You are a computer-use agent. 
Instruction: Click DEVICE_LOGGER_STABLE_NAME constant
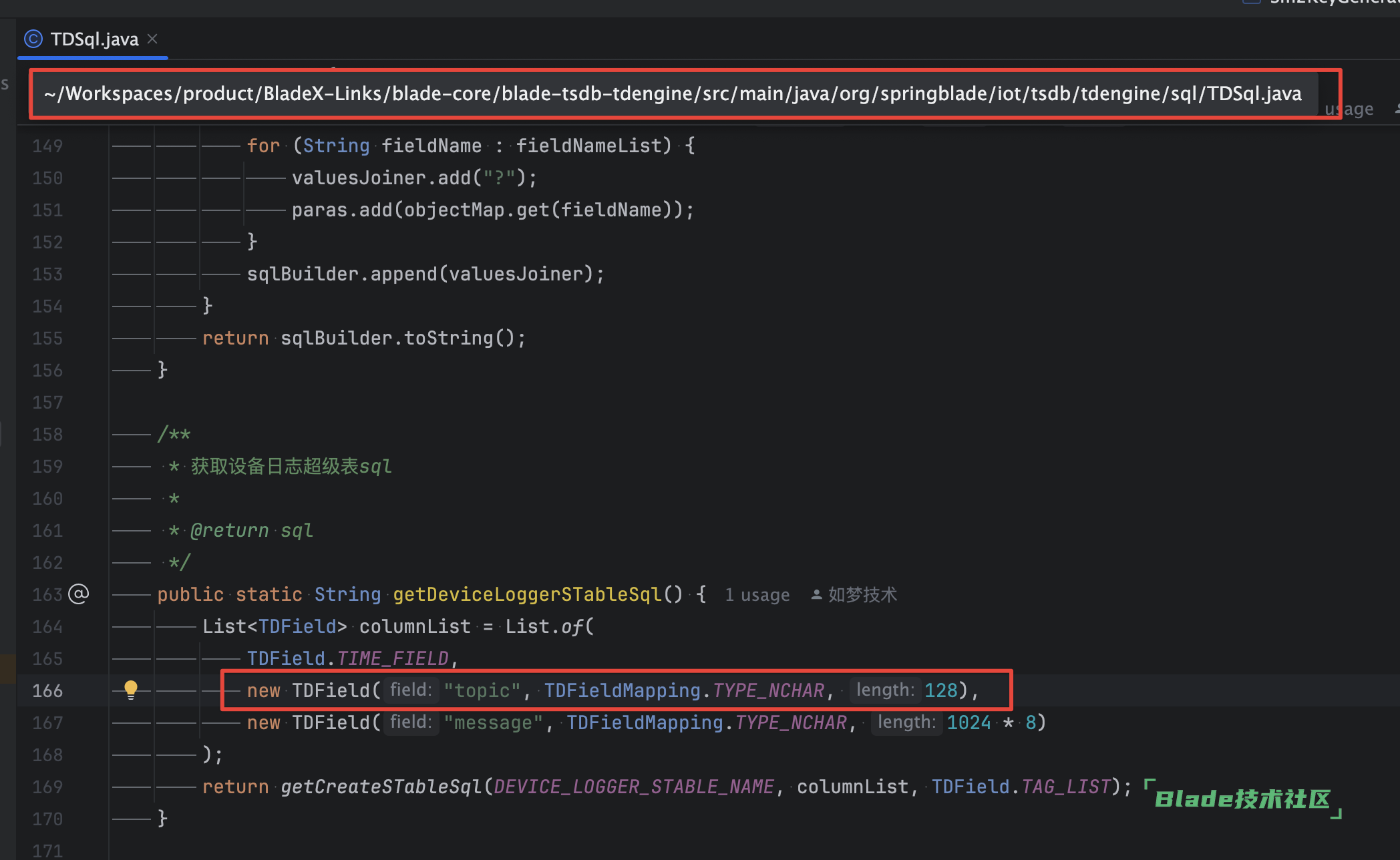633,787
